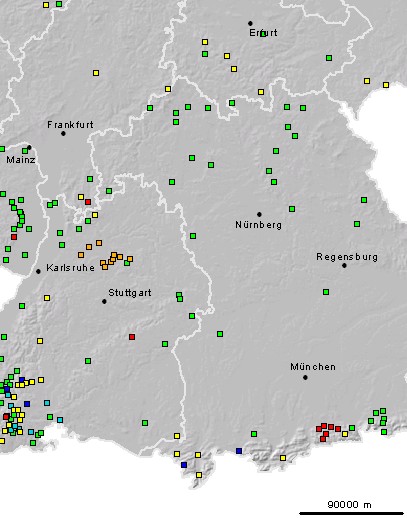Select the Regensburg city dot
407x518 pixels.
344,265
